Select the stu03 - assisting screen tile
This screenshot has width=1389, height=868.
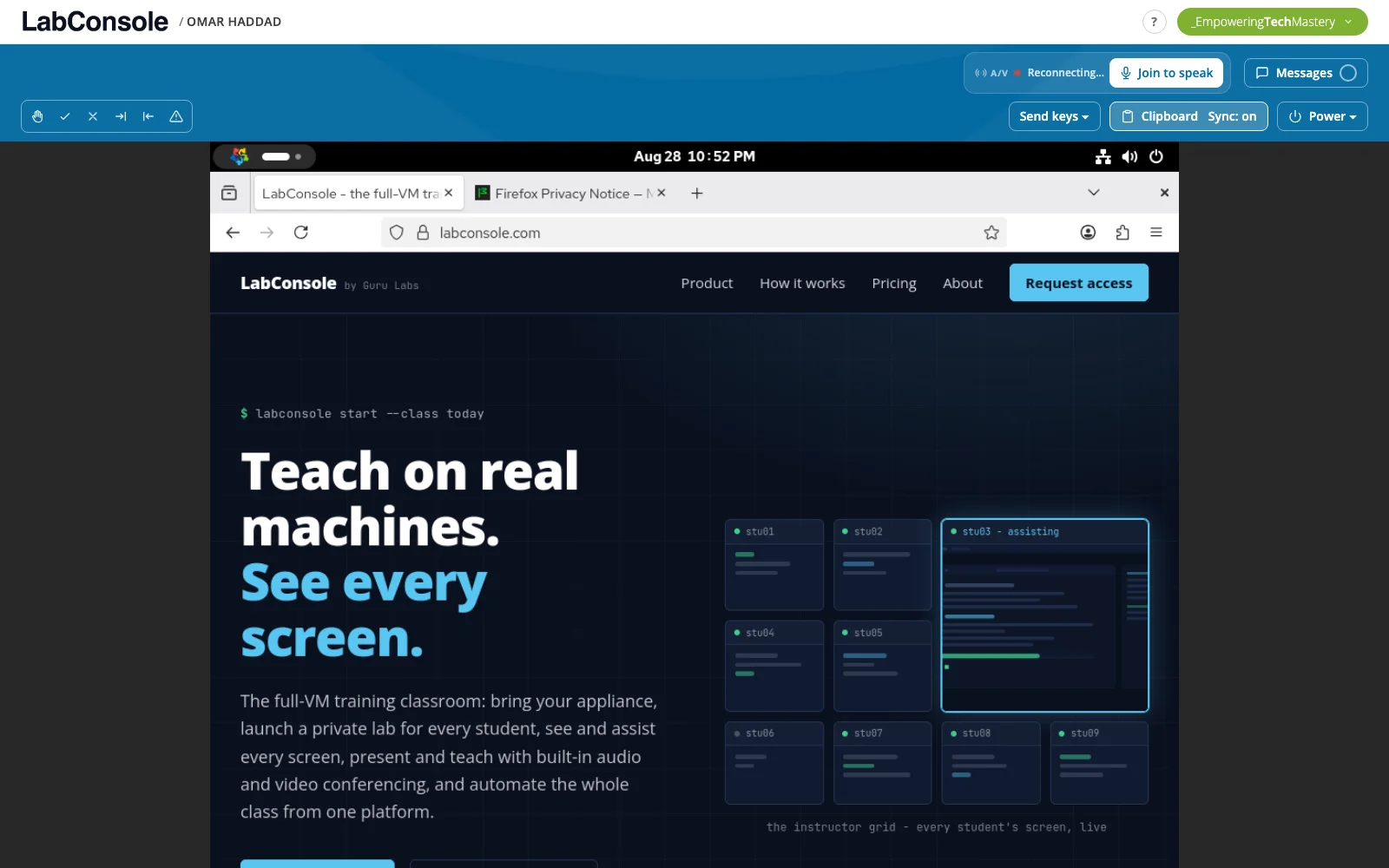tap(1045, 615)
